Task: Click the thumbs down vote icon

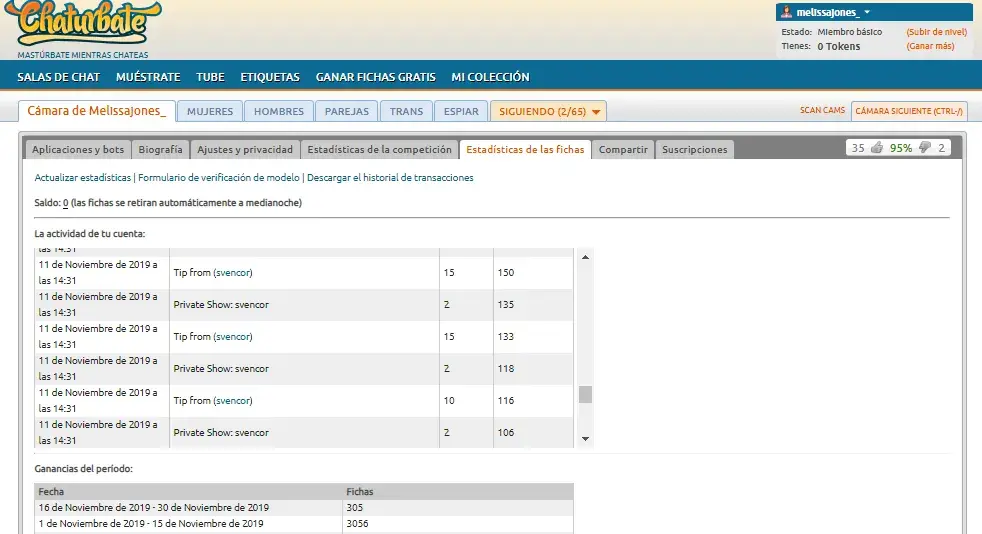Action: [925, 148]
